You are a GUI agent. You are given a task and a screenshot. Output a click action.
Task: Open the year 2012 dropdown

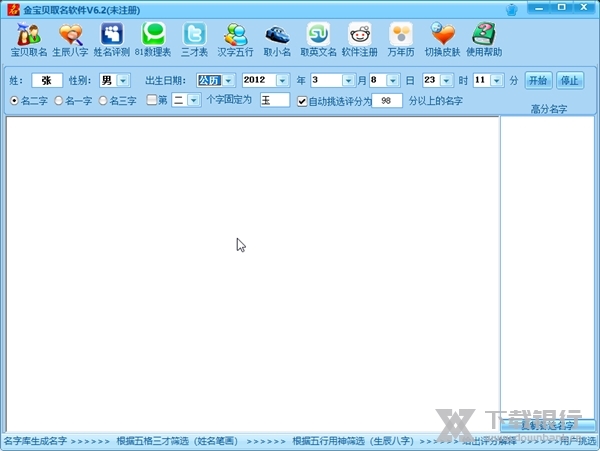[x=282, y=80]
